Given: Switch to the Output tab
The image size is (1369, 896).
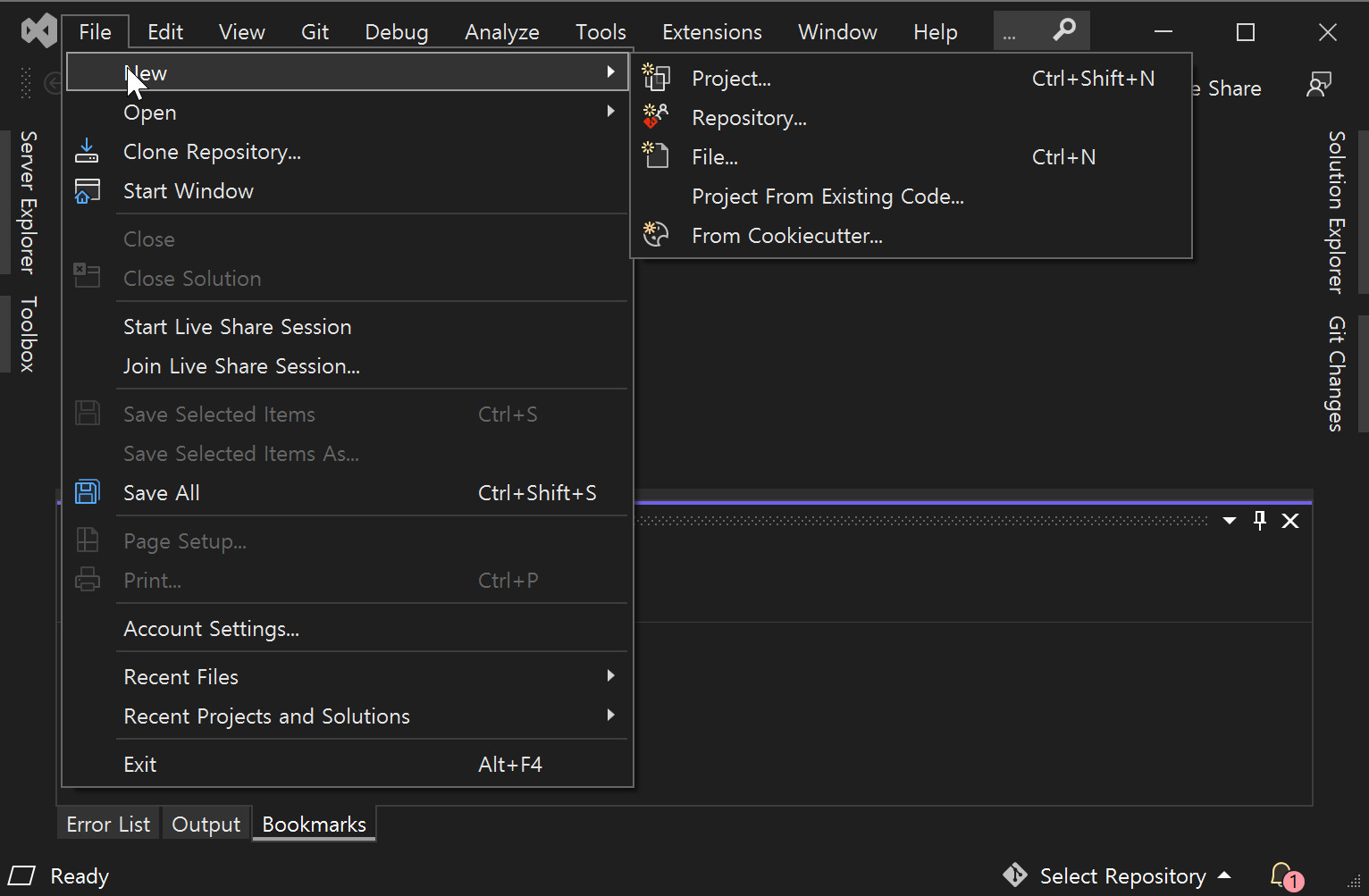Looking at the screenshot, I should (x=206, y=824).
